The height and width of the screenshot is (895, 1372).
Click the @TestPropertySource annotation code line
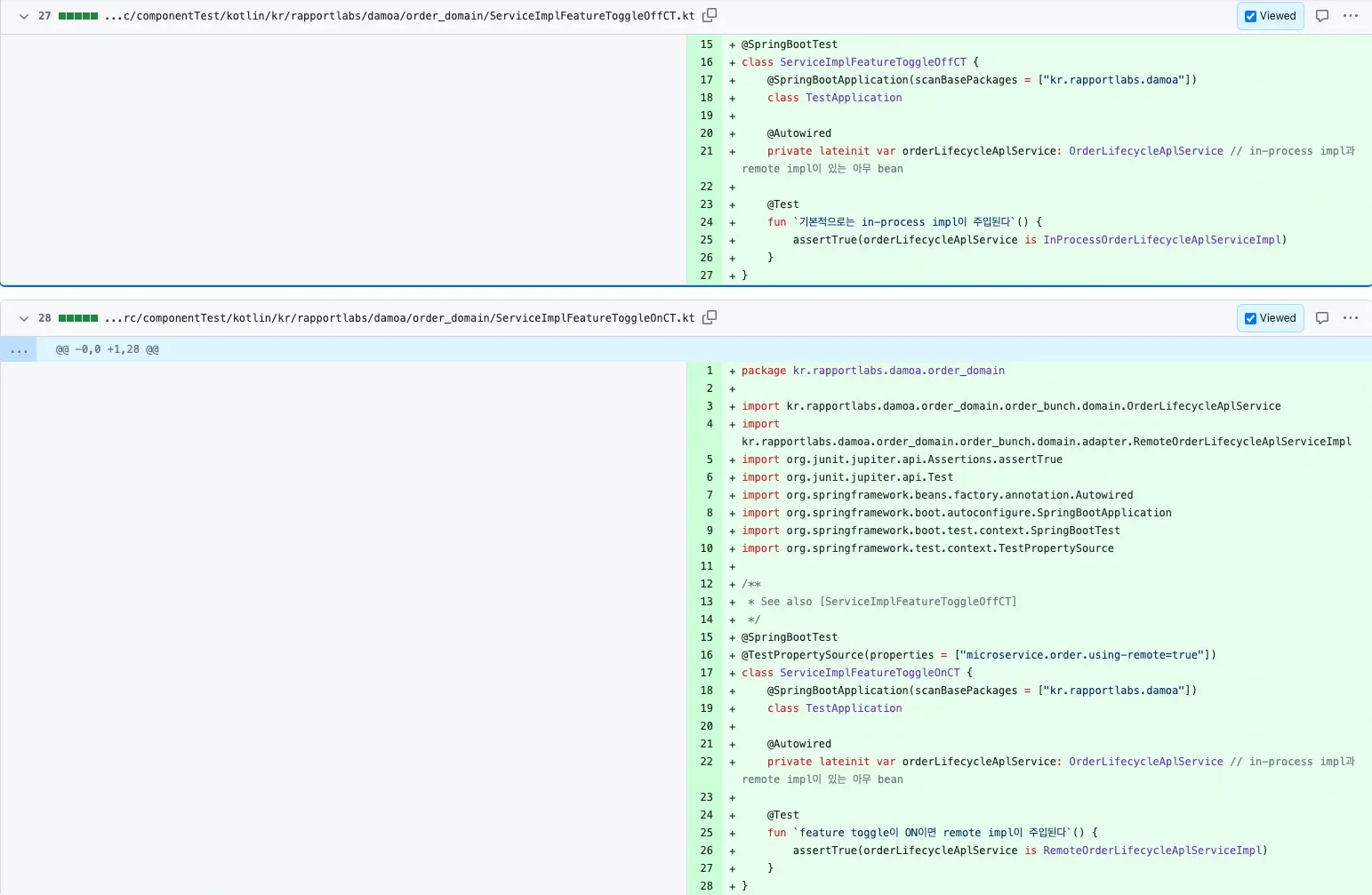click(978, 655)
